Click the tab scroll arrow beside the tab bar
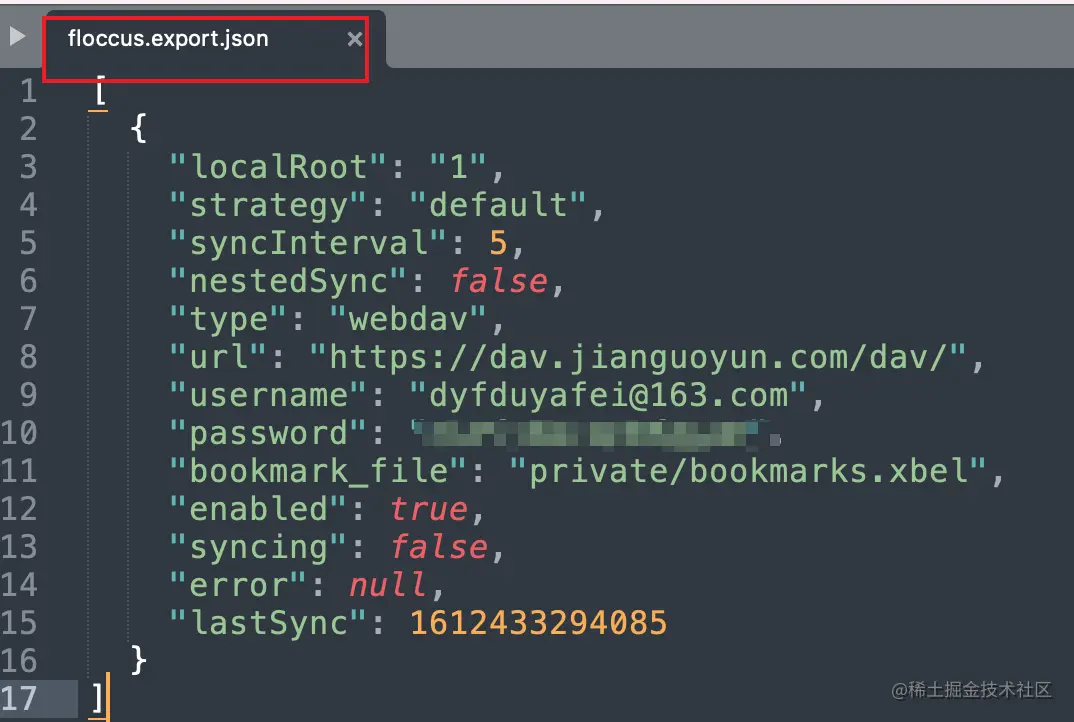The width and height of the screenshot is (1074, 722). coord(18,36)
